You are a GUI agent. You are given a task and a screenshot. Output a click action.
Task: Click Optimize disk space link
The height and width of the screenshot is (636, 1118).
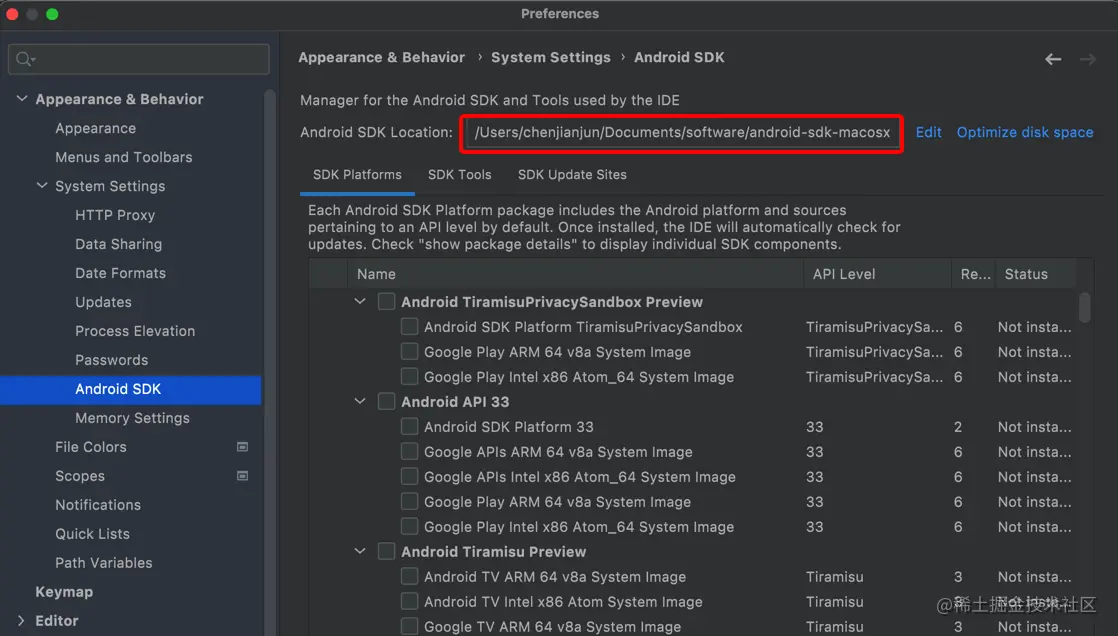(1025, 133)
